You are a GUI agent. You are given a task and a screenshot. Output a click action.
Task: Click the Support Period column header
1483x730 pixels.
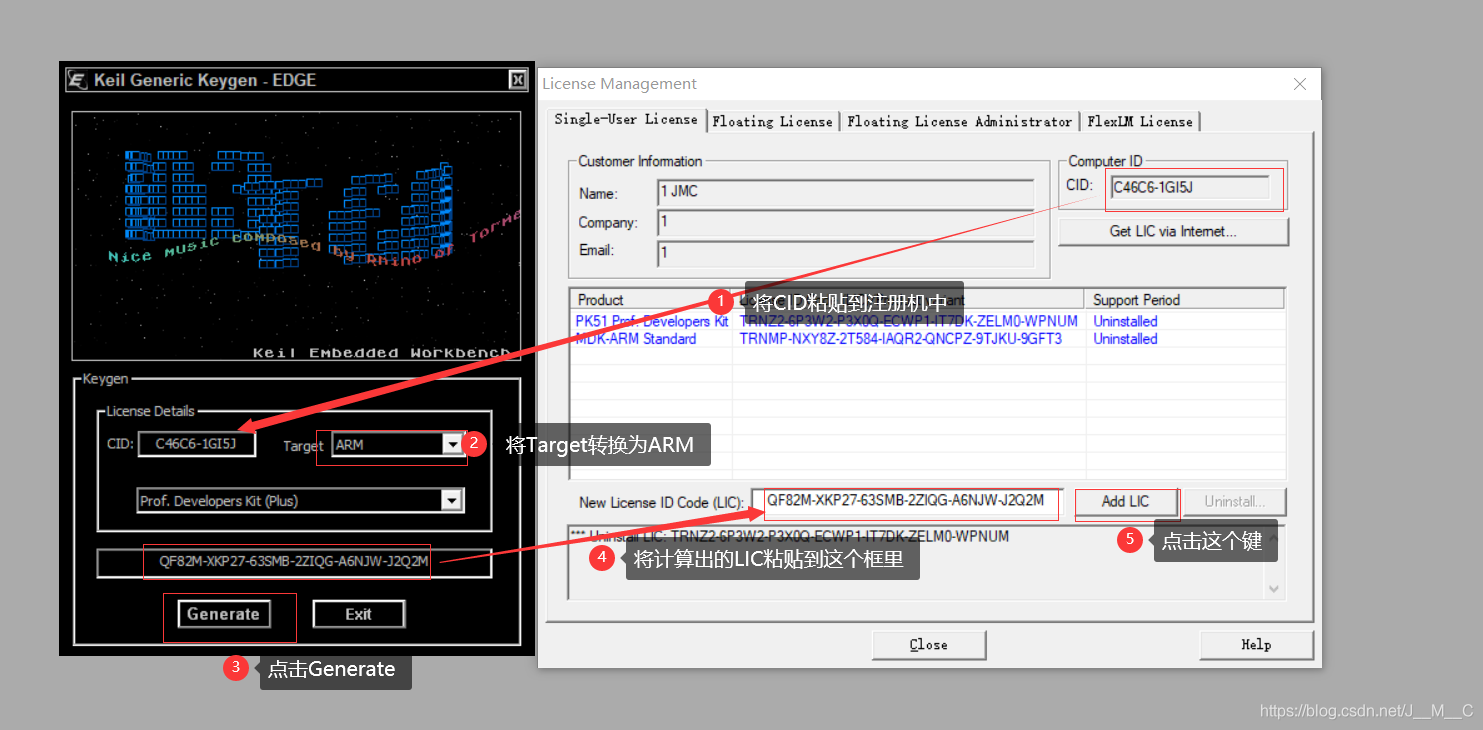click(1185, 299)
